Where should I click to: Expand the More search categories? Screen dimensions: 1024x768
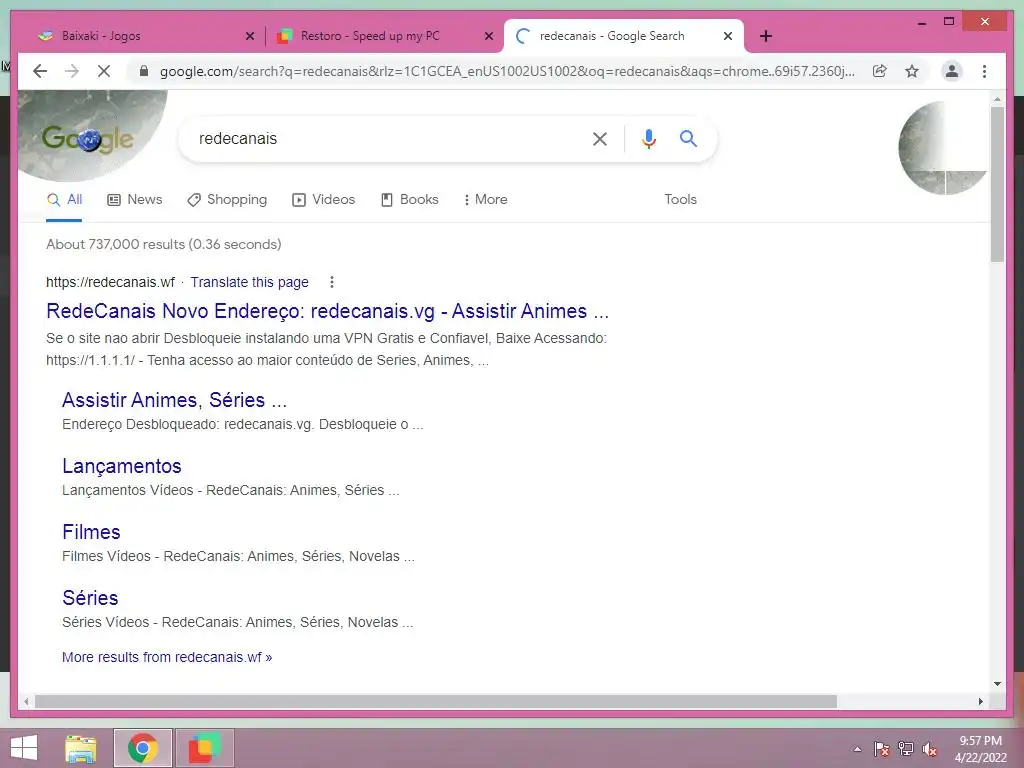click(485, 199)
